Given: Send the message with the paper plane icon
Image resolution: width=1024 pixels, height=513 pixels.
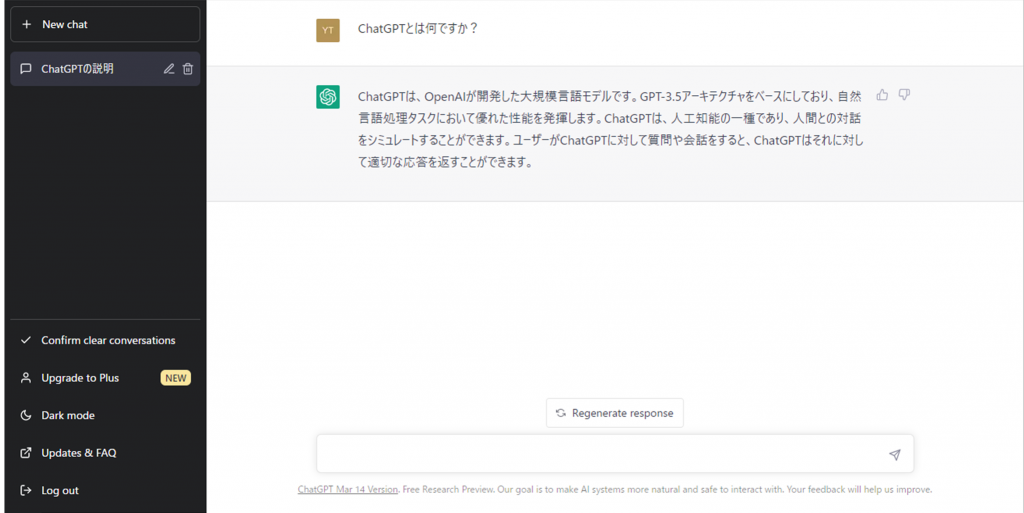Looking at the screenshot, I should [x=894, y=455].
